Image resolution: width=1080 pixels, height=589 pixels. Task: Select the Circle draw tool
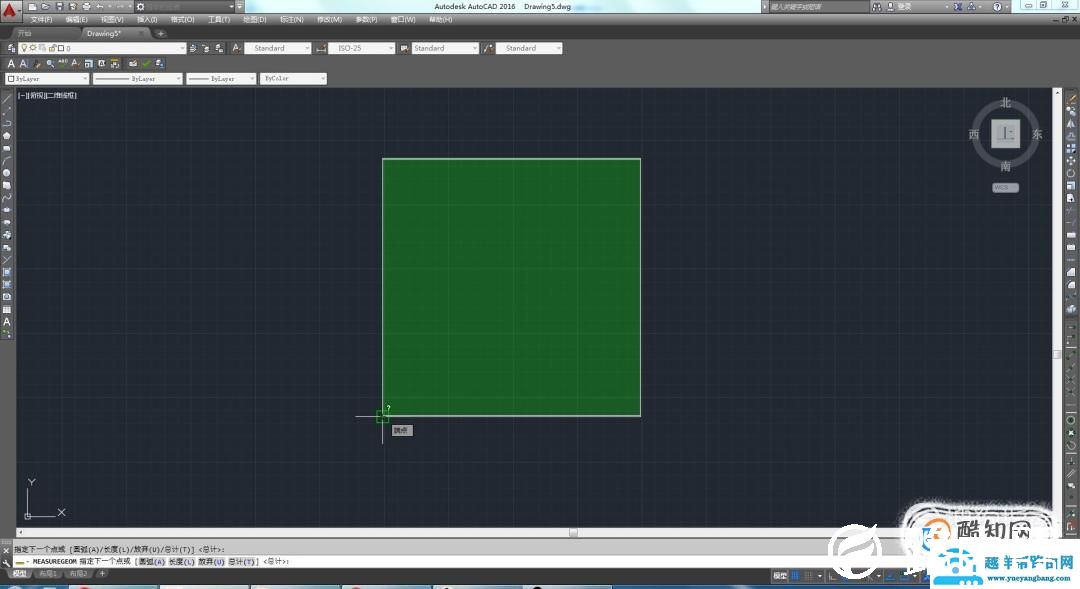tap(7, 172)
